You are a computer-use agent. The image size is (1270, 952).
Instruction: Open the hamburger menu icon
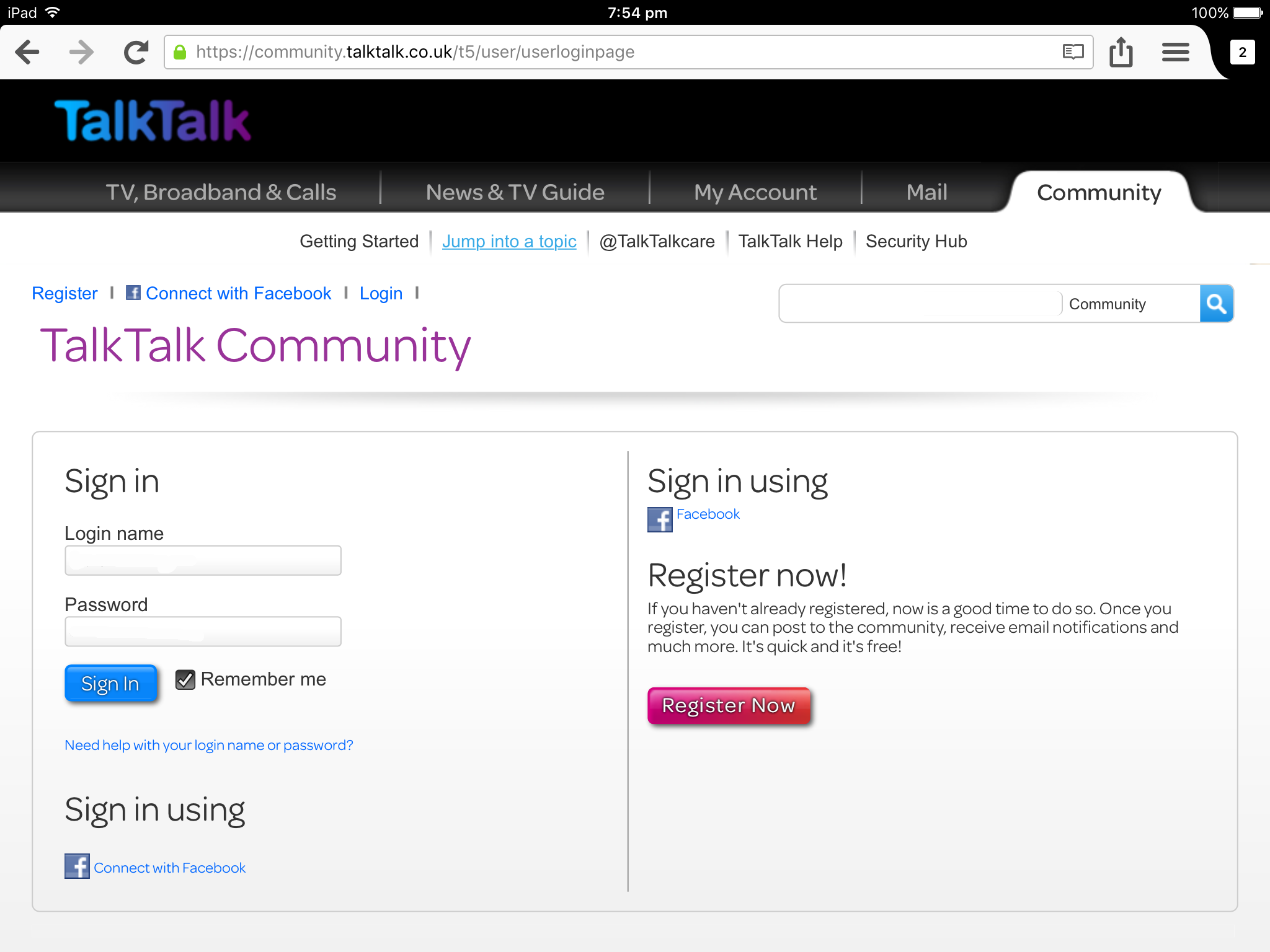(1175, 52)
